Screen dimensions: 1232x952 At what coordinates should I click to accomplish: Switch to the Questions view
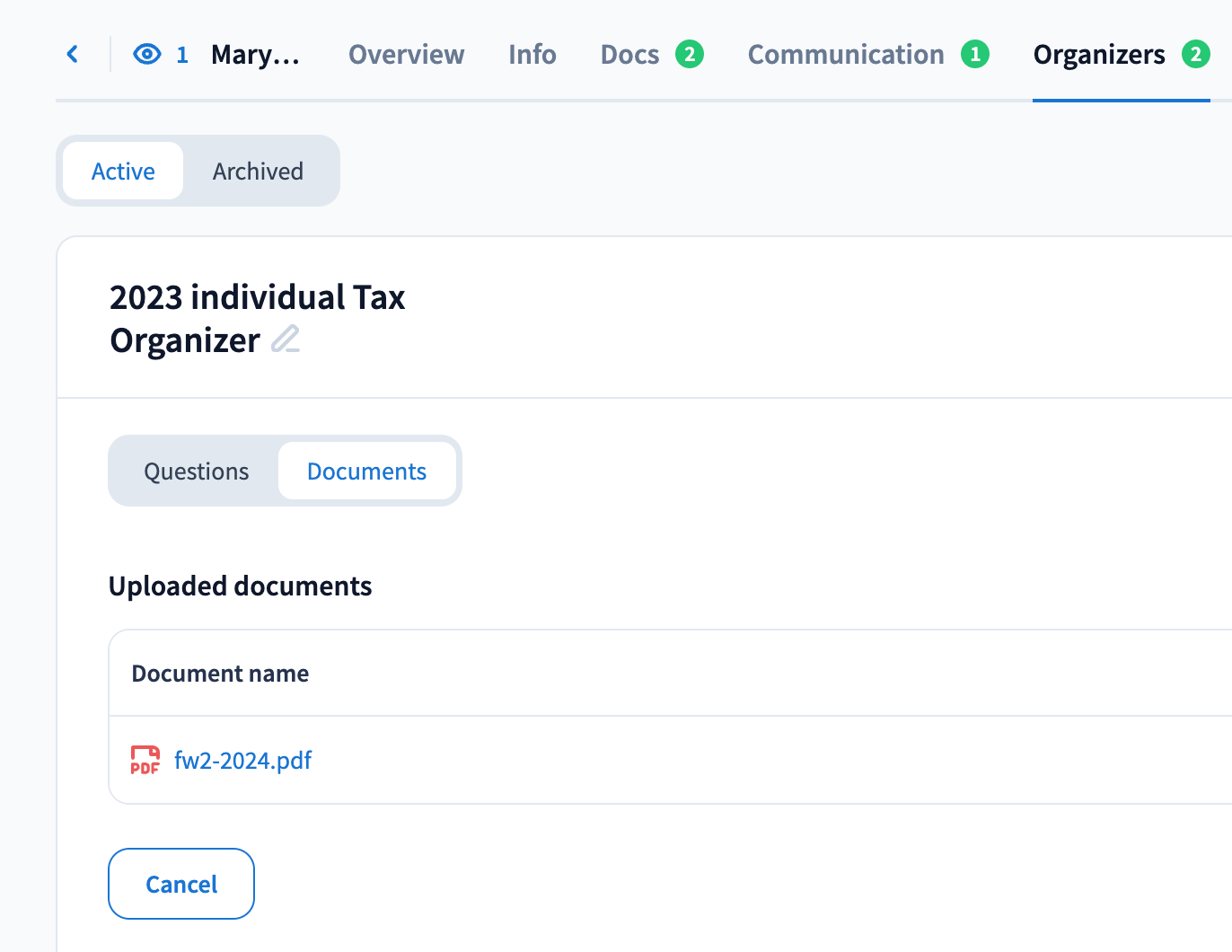[x=196, y=472]
